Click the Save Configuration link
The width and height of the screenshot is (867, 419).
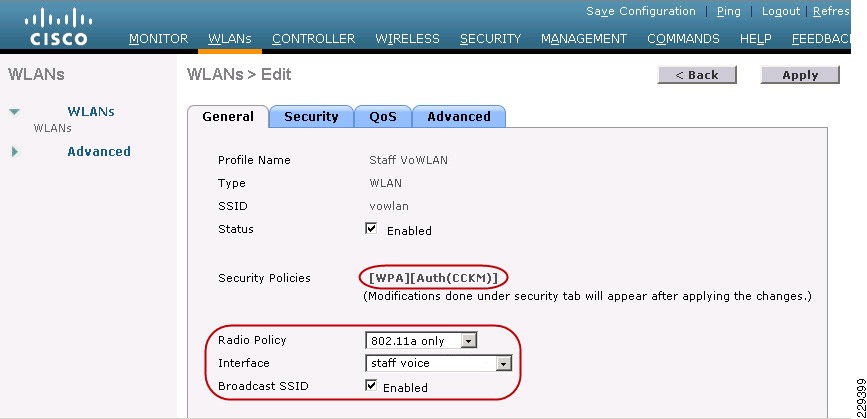(641, 12)
